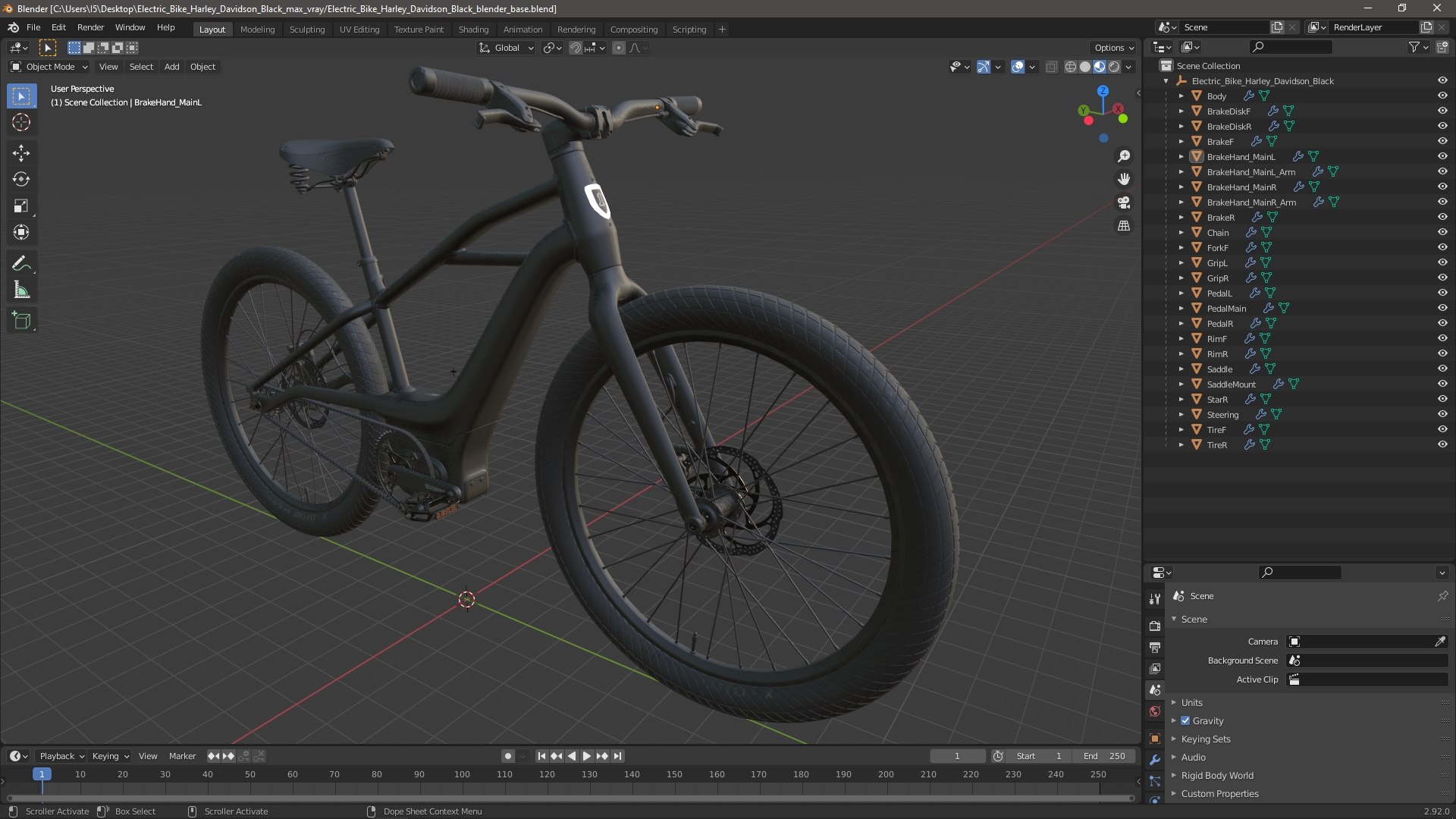1456x819 pixels.
Task: Switch to wireframe viewport shading
Action: (1071, 67)
